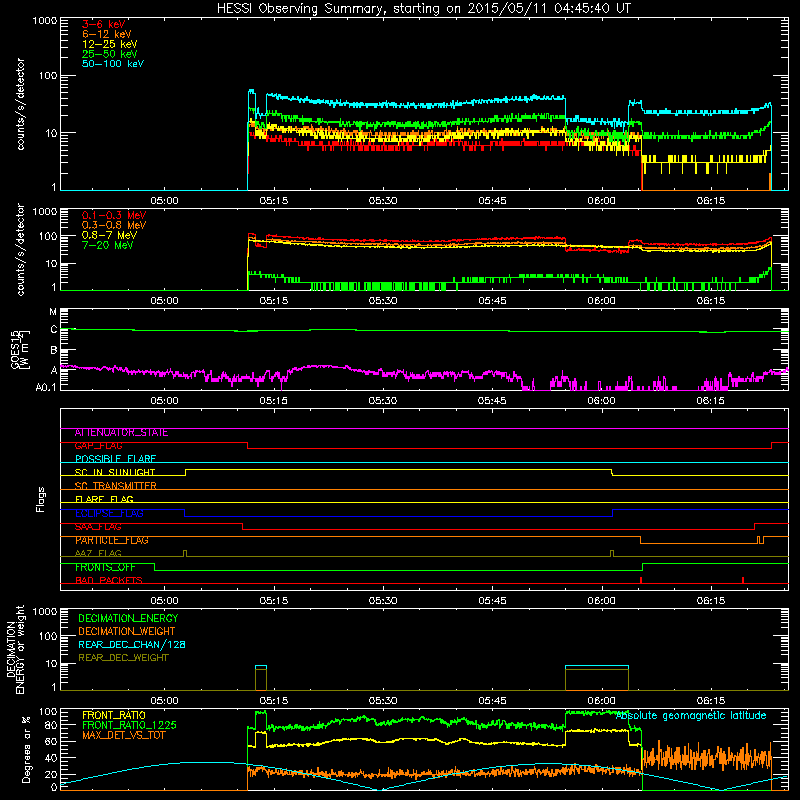This screenshot has height=800, width=800.
Task: Pick the SAA_FLAG label
Action: 98,527
